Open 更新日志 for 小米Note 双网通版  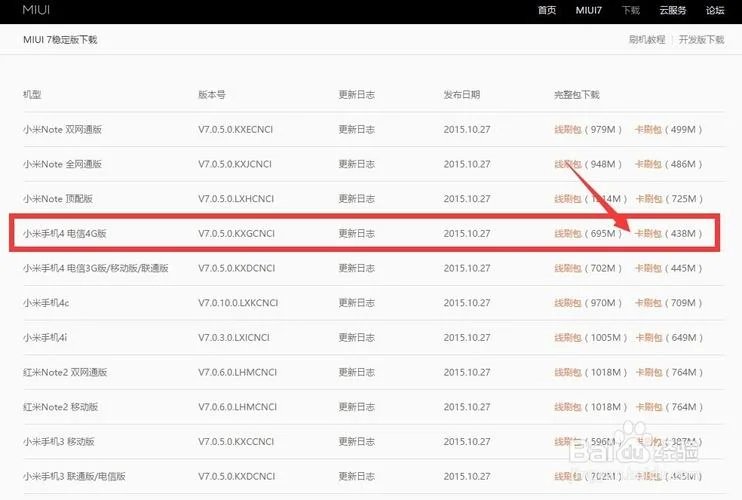coord(356,130)
